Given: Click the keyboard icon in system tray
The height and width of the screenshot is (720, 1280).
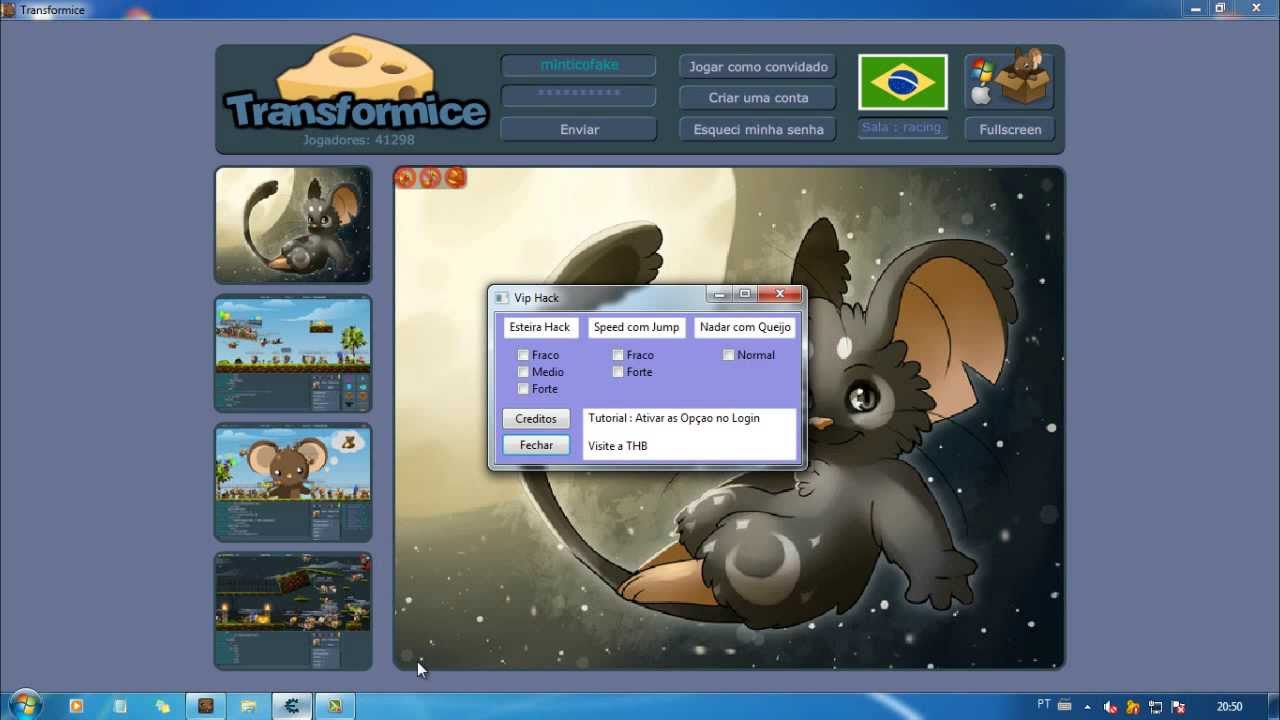Looking at the screenshot, I should [x=1065, y=705].
